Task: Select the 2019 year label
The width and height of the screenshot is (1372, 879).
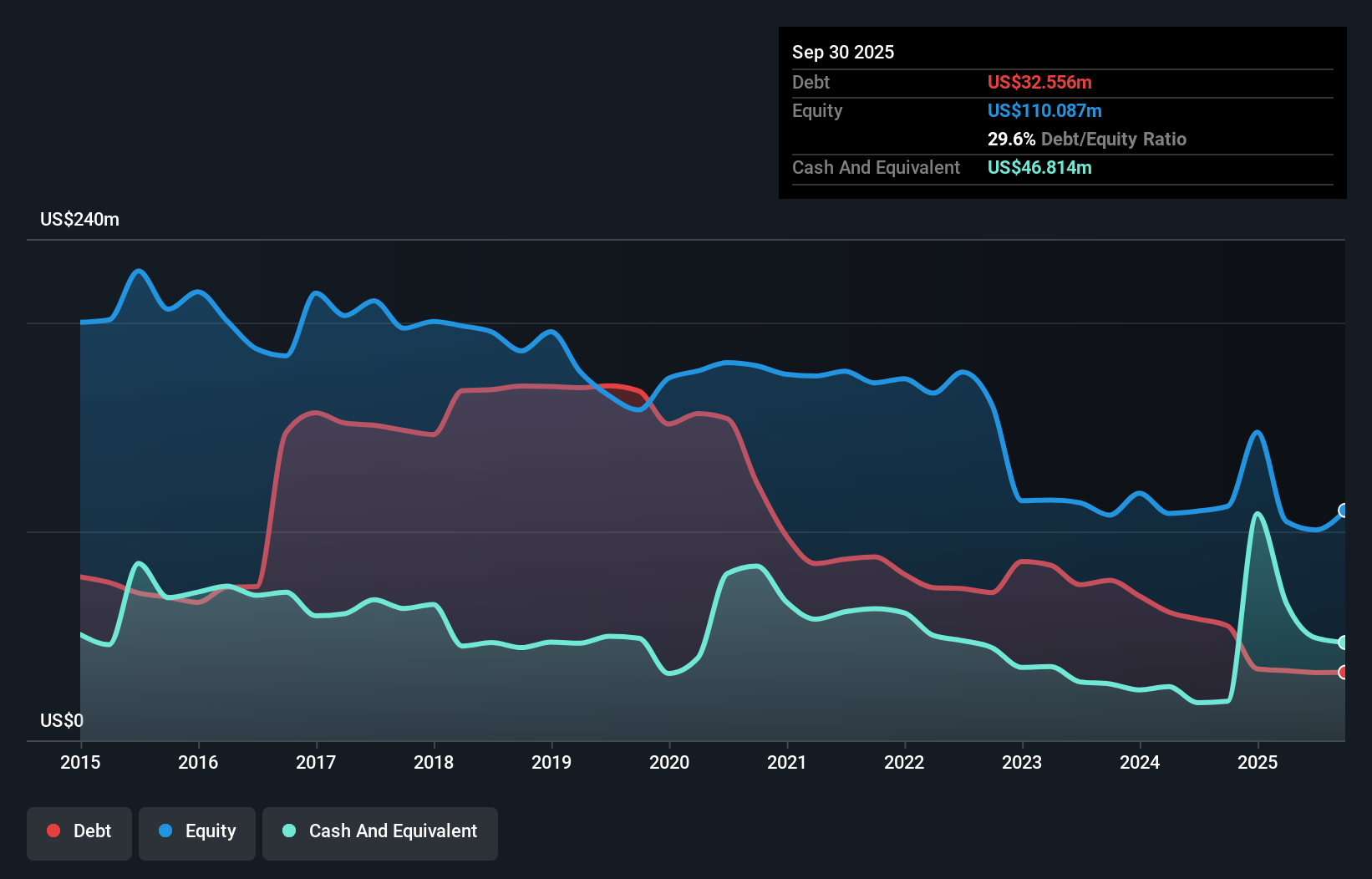Action: (x=551, y=763)
